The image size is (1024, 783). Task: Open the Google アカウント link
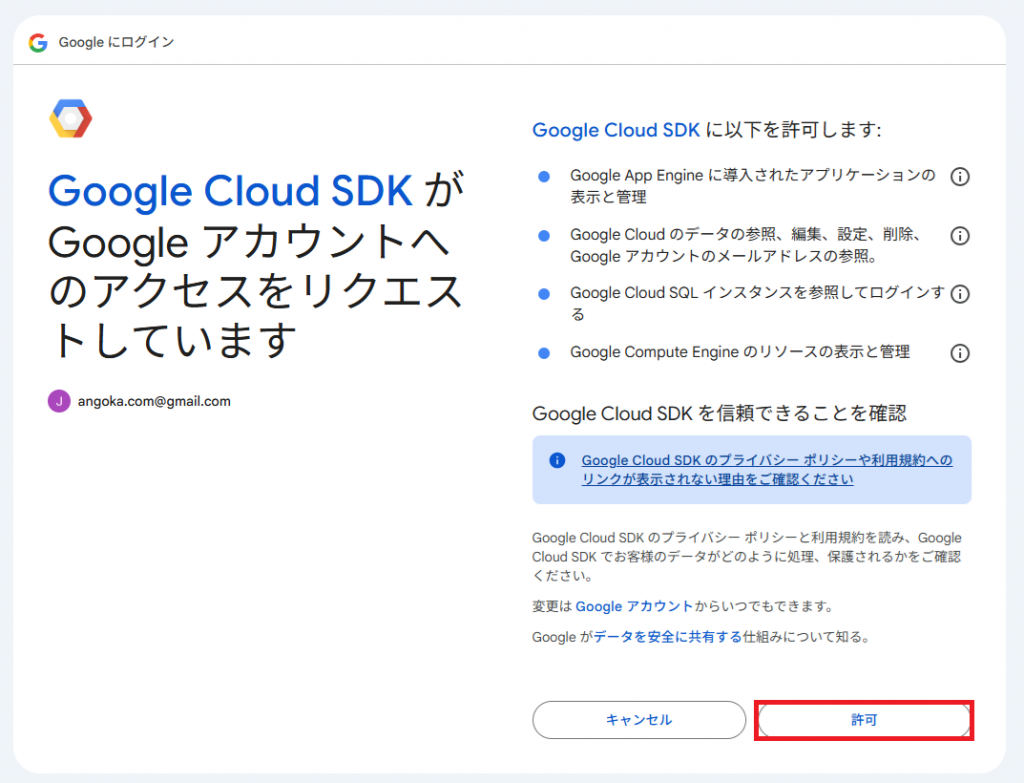pos(633,606)
